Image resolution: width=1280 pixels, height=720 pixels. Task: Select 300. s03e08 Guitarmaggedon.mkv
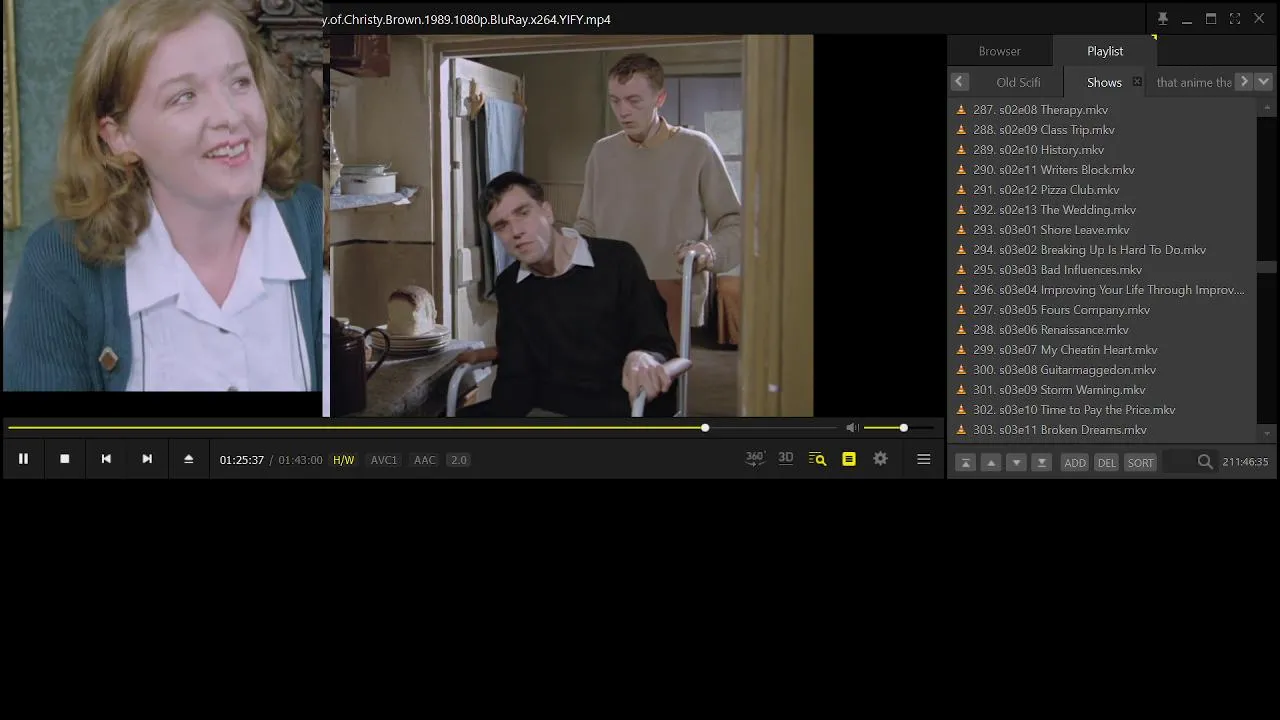pyautogui.click(x=1102, y=370)
